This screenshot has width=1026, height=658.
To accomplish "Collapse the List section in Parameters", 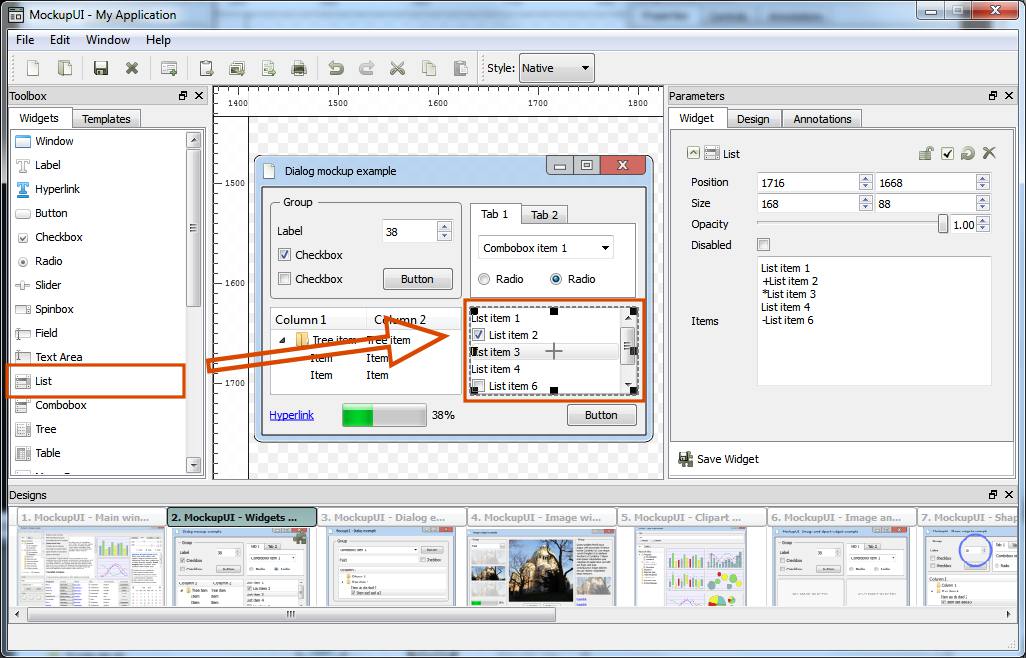I will tap(693, 153).
